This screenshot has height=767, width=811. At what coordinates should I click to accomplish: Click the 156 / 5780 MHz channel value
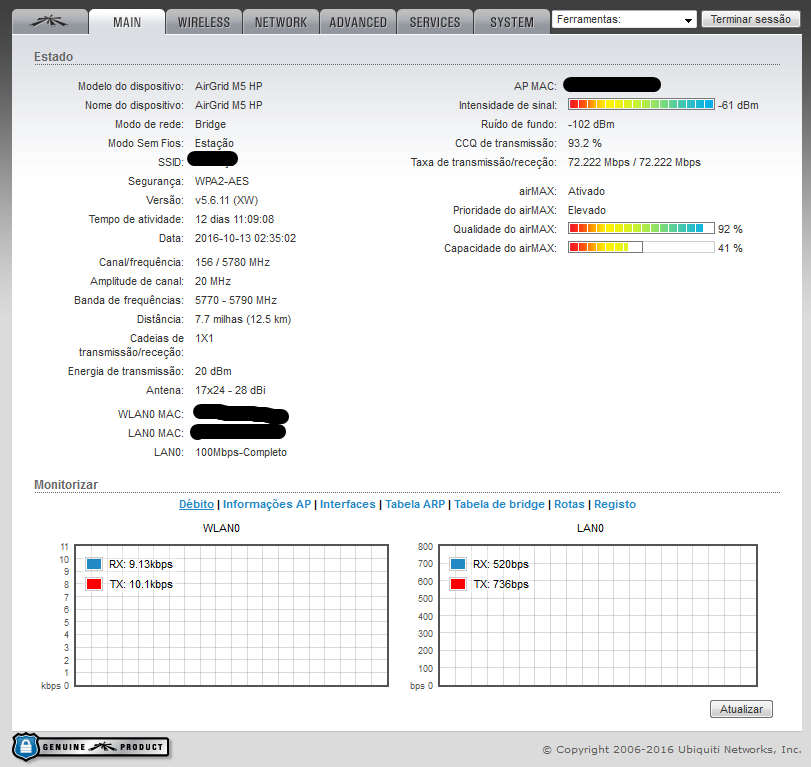pos(232,262)
